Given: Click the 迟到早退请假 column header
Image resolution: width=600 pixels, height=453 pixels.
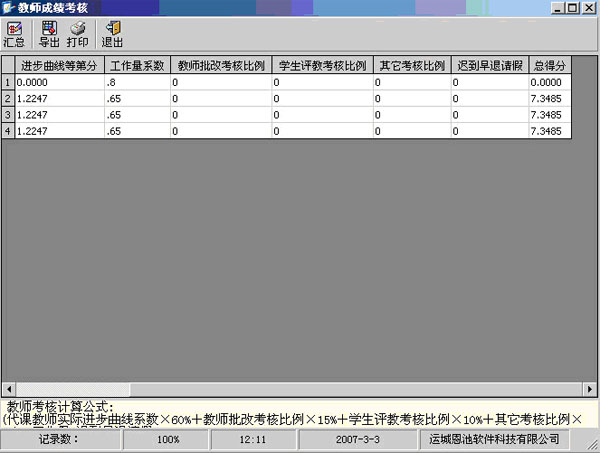Looking at the screenshot, I should [x=489, y=66].
